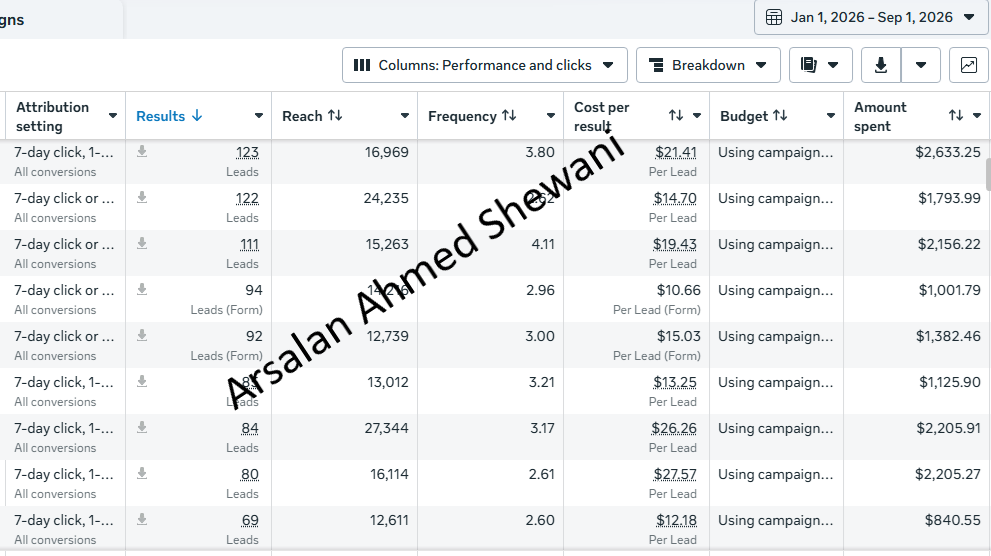
Task: Sort by the Frequency column header
Action: (472, 116)
